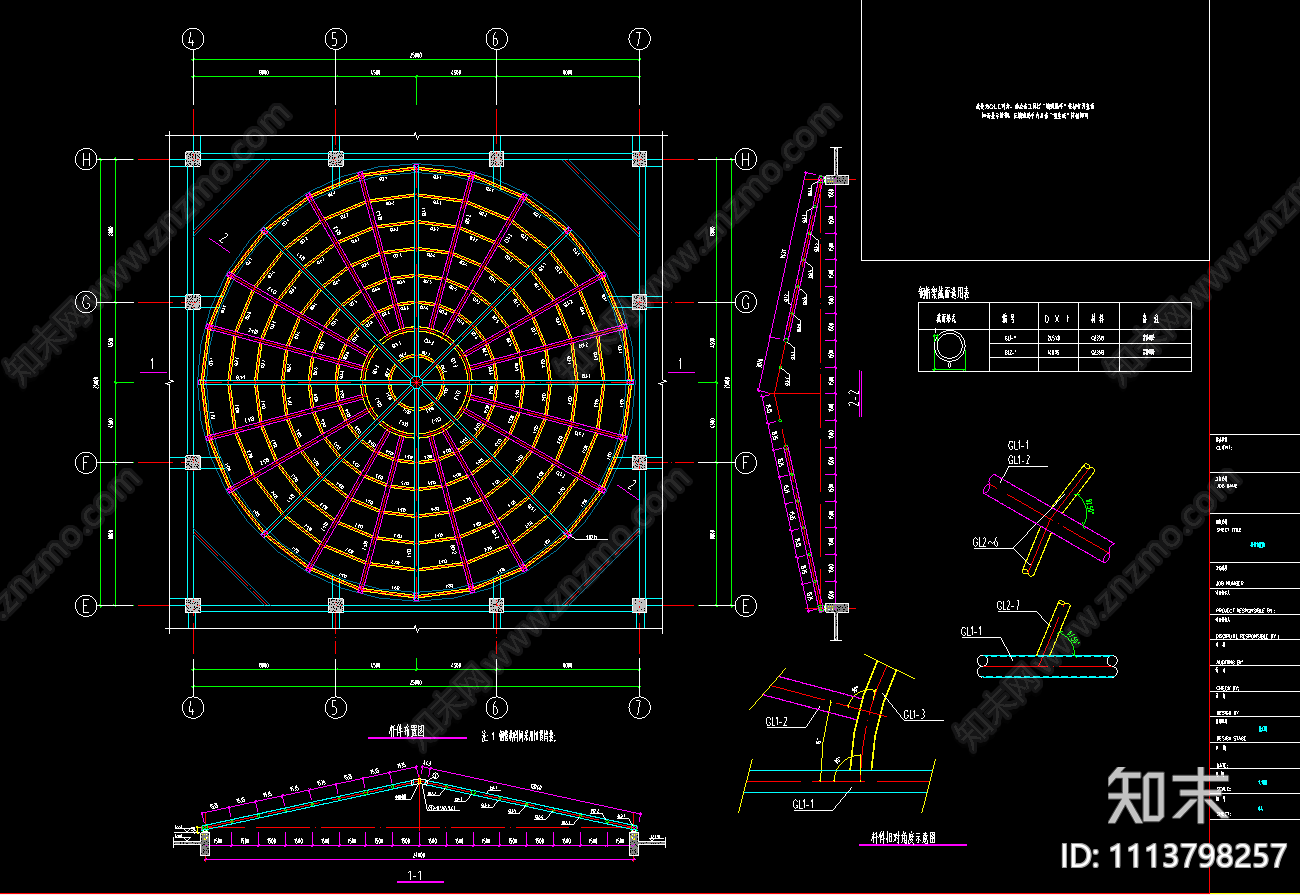The image size is (1300, 895).
Task: Select left grid axis bubble G
Action: (x=88, y=301)
